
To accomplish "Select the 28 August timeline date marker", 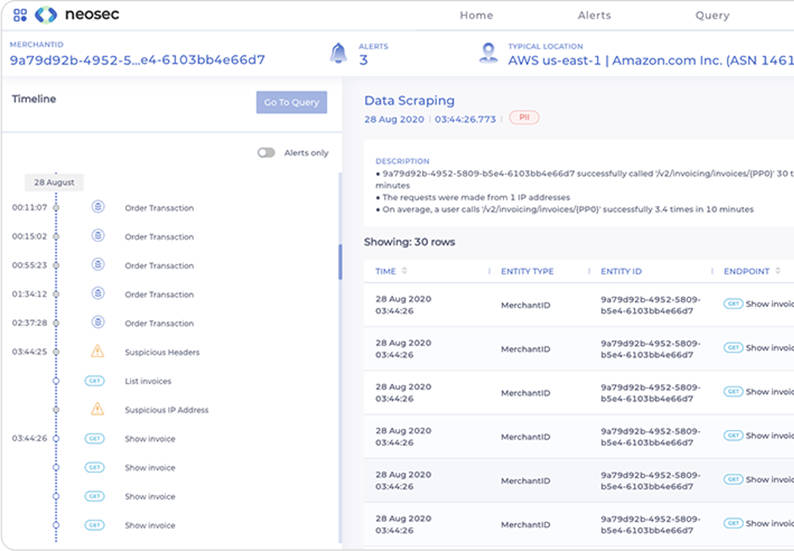I will [55, 182].
